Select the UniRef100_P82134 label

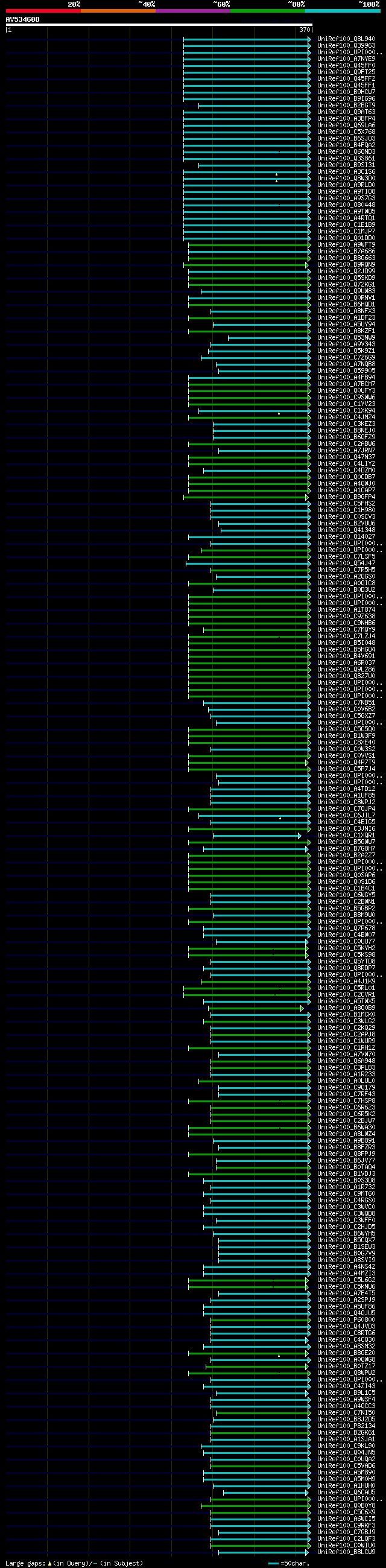click(346, 1427)
